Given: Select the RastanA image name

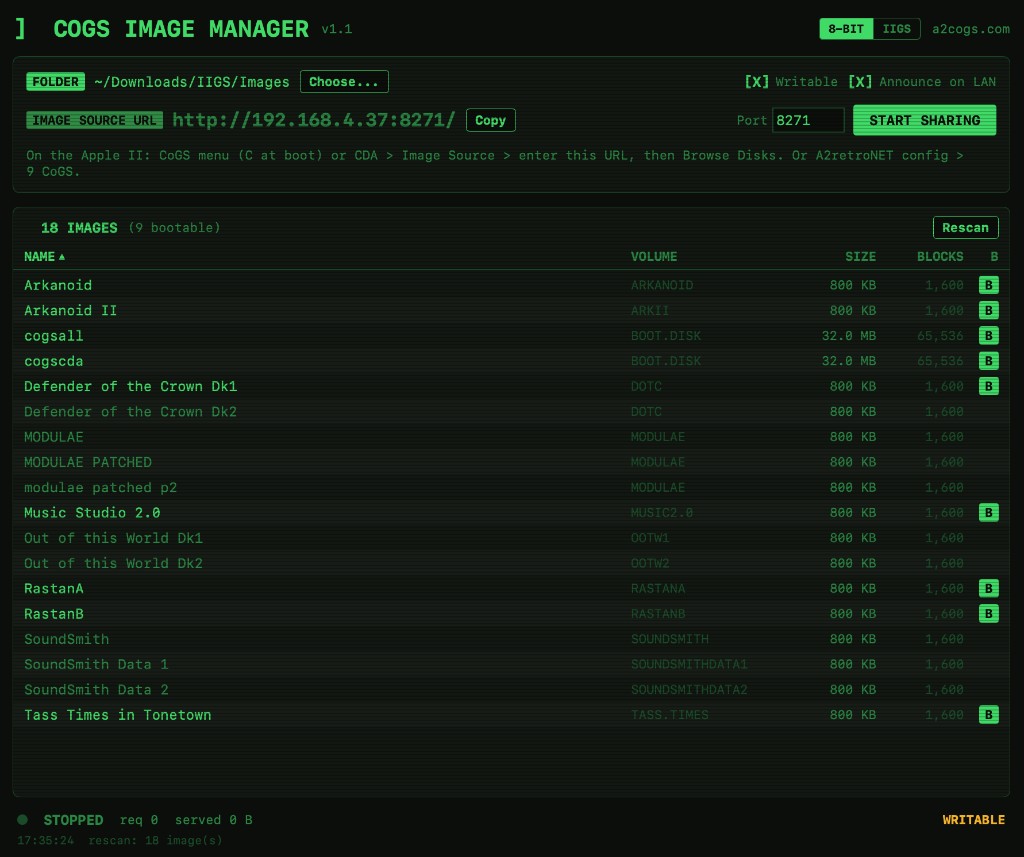Looking at the screenshot, I should pos(54,589).
